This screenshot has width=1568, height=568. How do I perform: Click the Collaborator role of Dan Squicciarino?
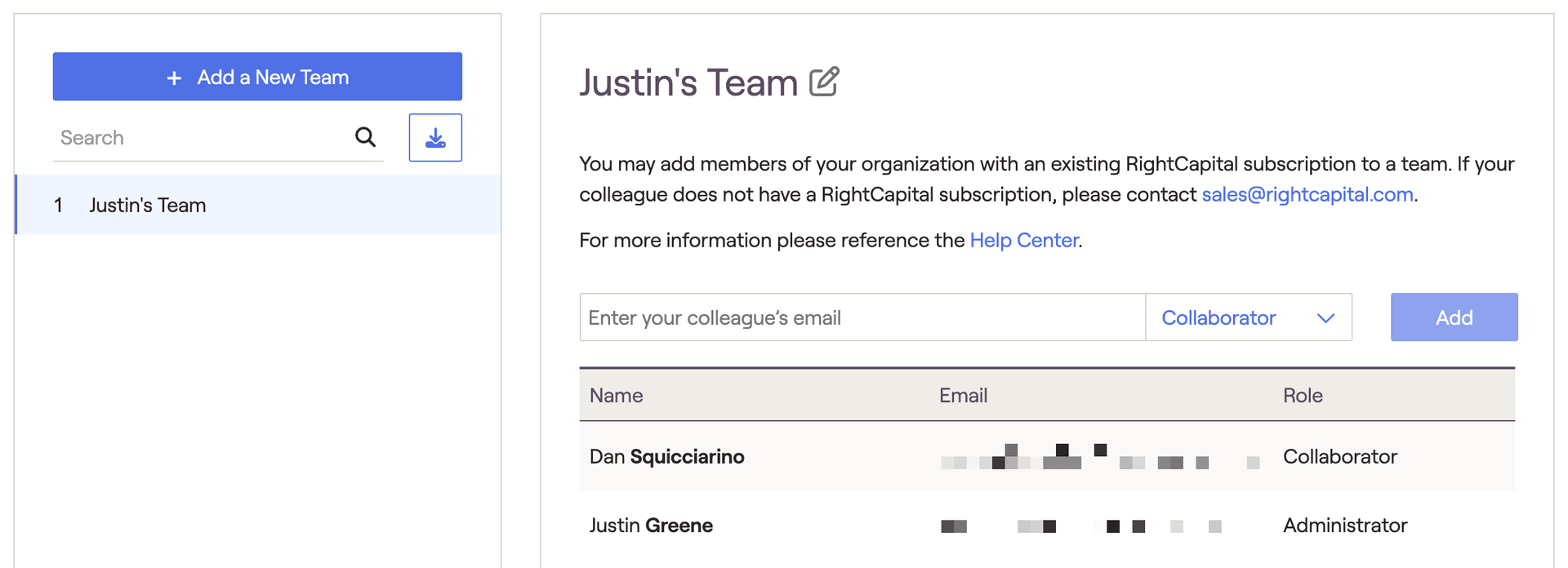[1339, 456]
